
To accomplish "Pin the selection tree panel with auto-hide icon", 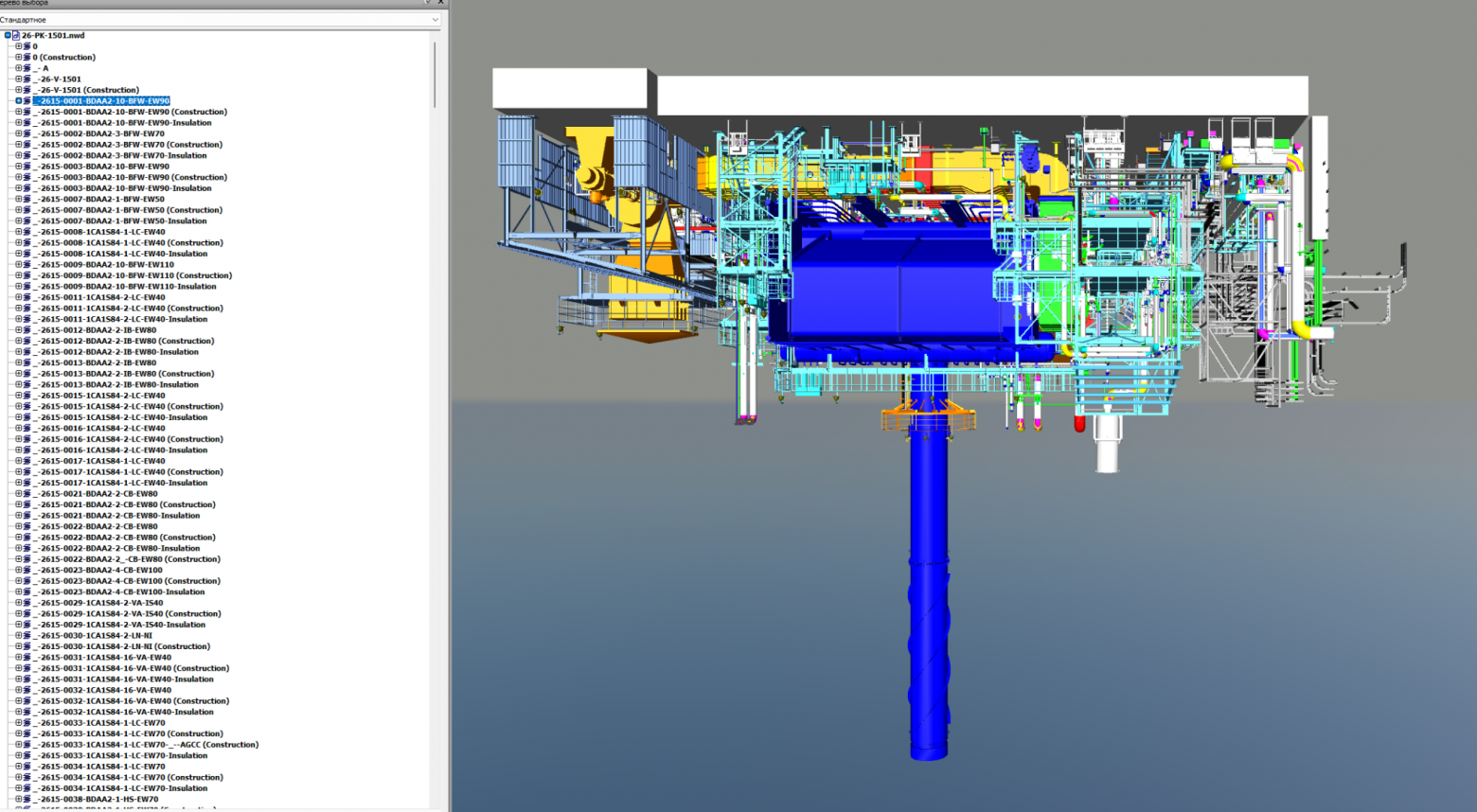I will point(429,3).
